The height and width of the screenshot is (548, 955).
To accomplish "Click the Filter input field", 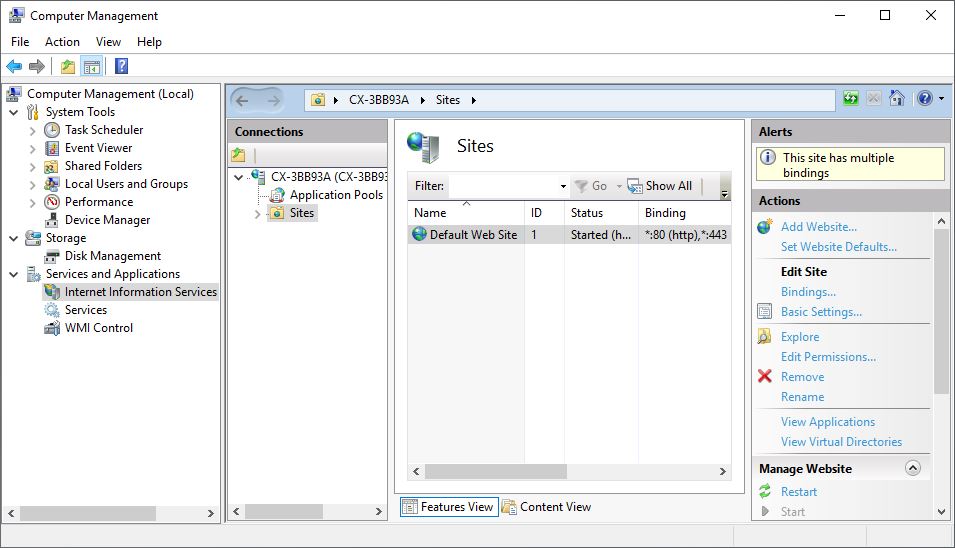I will tap(504, 186).
